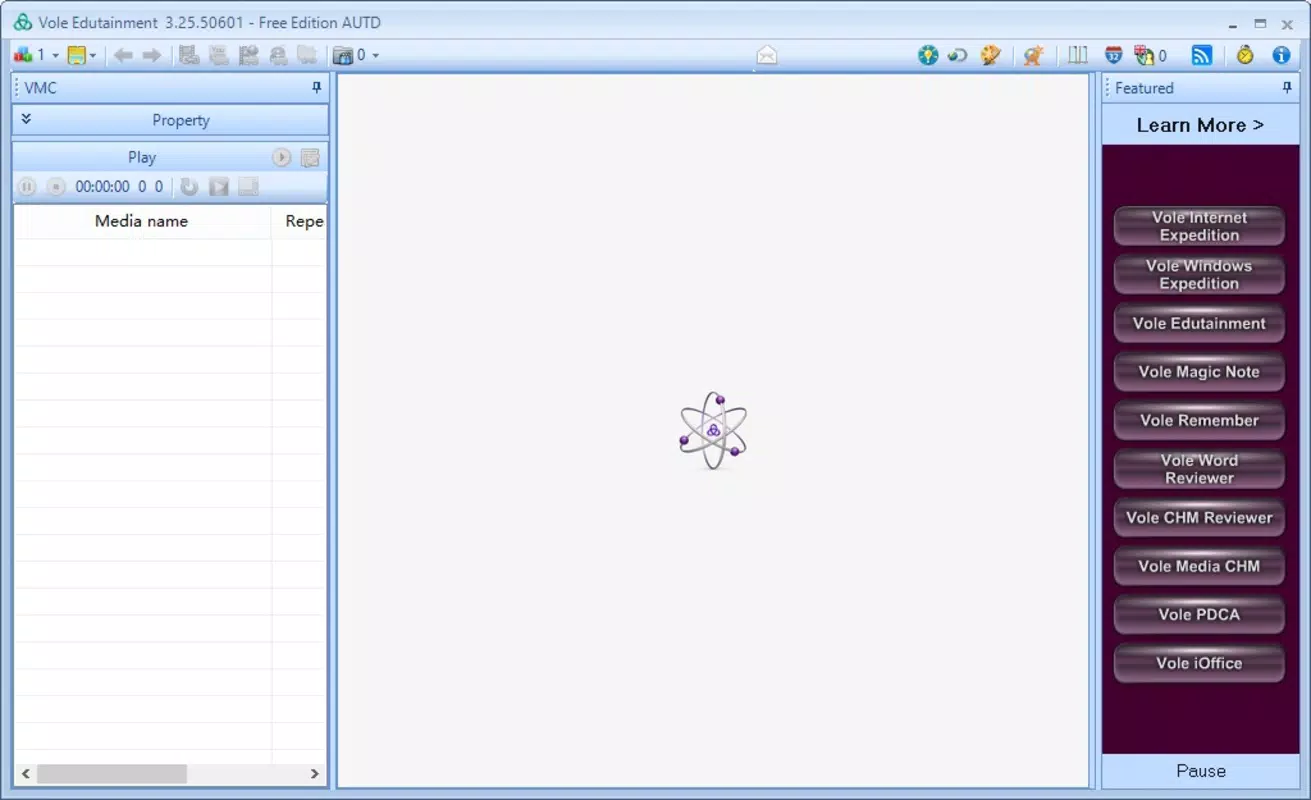1311x800 pixels.
Task: Click the grayed folder stack icon
Action: pyautogui.click(x=307, y=55)
